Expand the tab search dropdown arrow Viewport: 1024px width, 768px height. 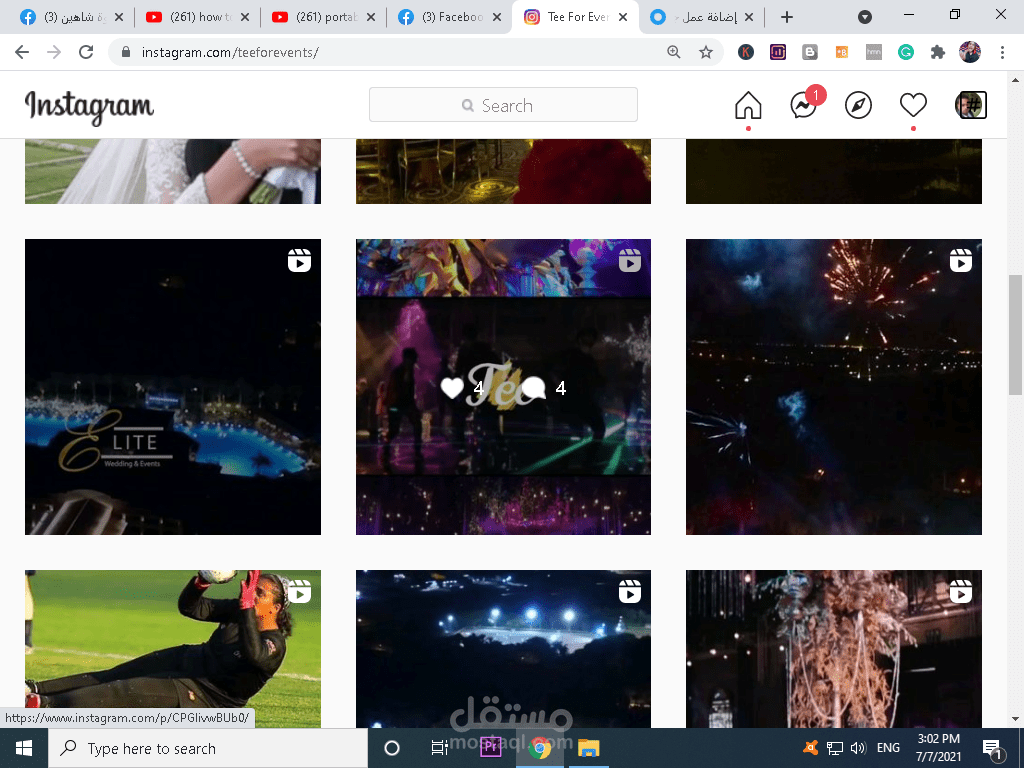pos(865,17)
